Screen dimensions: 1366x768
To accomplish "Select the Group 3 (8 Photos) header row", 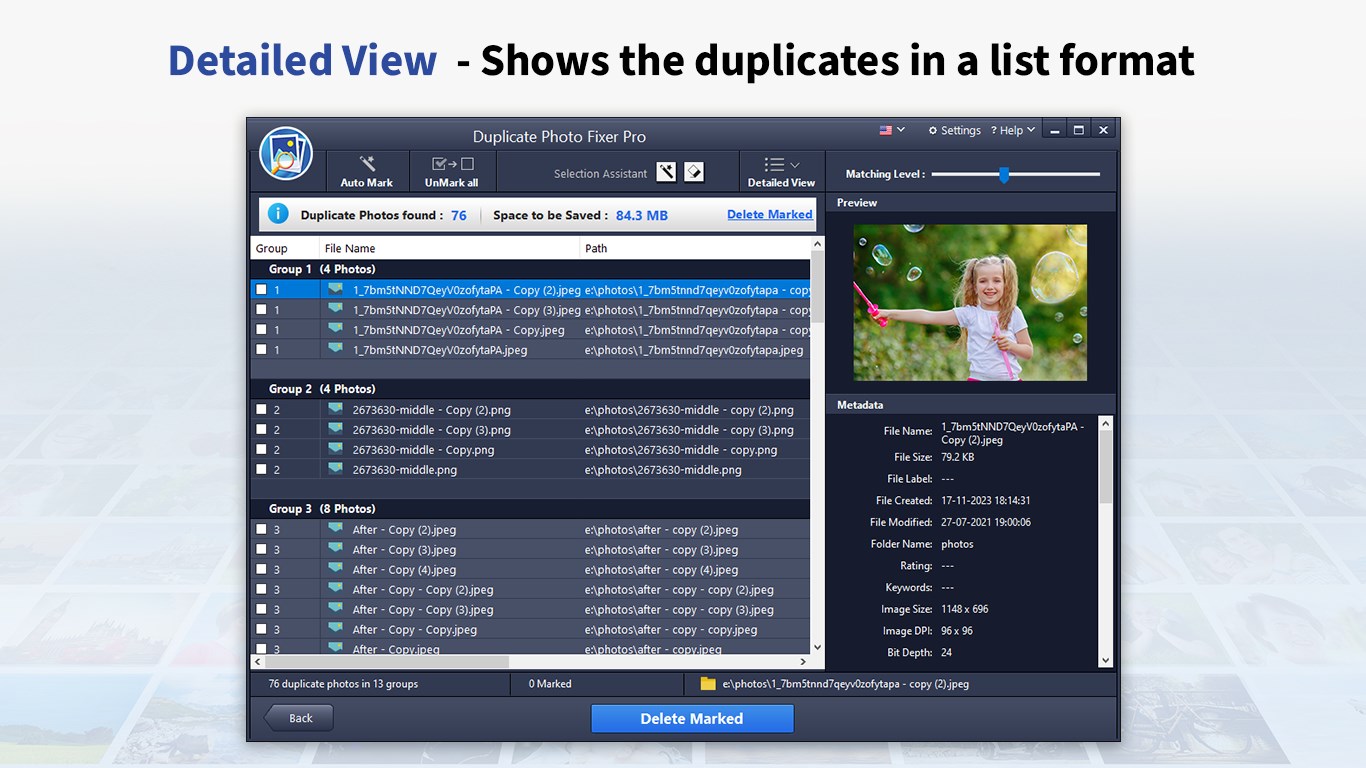I will tap(530, 509).
